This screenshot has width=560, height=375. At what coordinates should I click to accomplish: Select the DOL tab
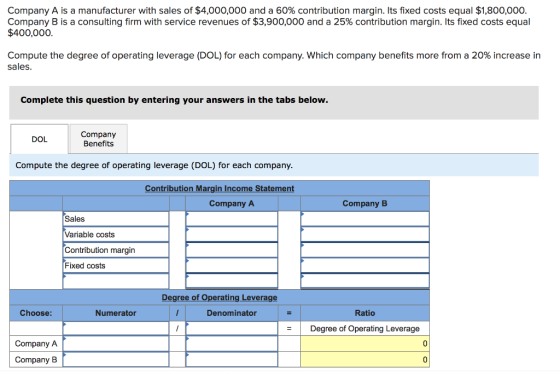39,139
